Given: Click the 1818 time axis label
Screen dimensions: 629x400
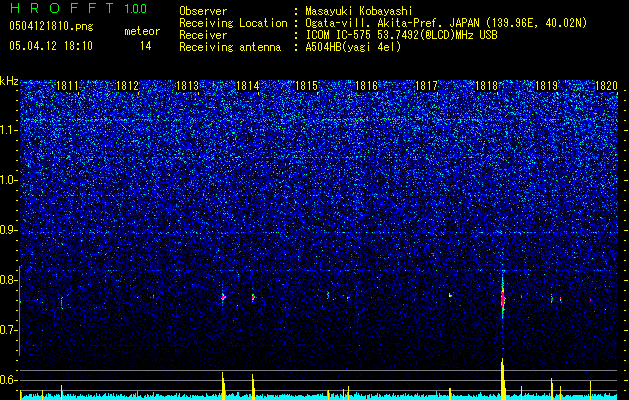Looking at the screenshot, I should pyautogui.click(x=487, y=86).
